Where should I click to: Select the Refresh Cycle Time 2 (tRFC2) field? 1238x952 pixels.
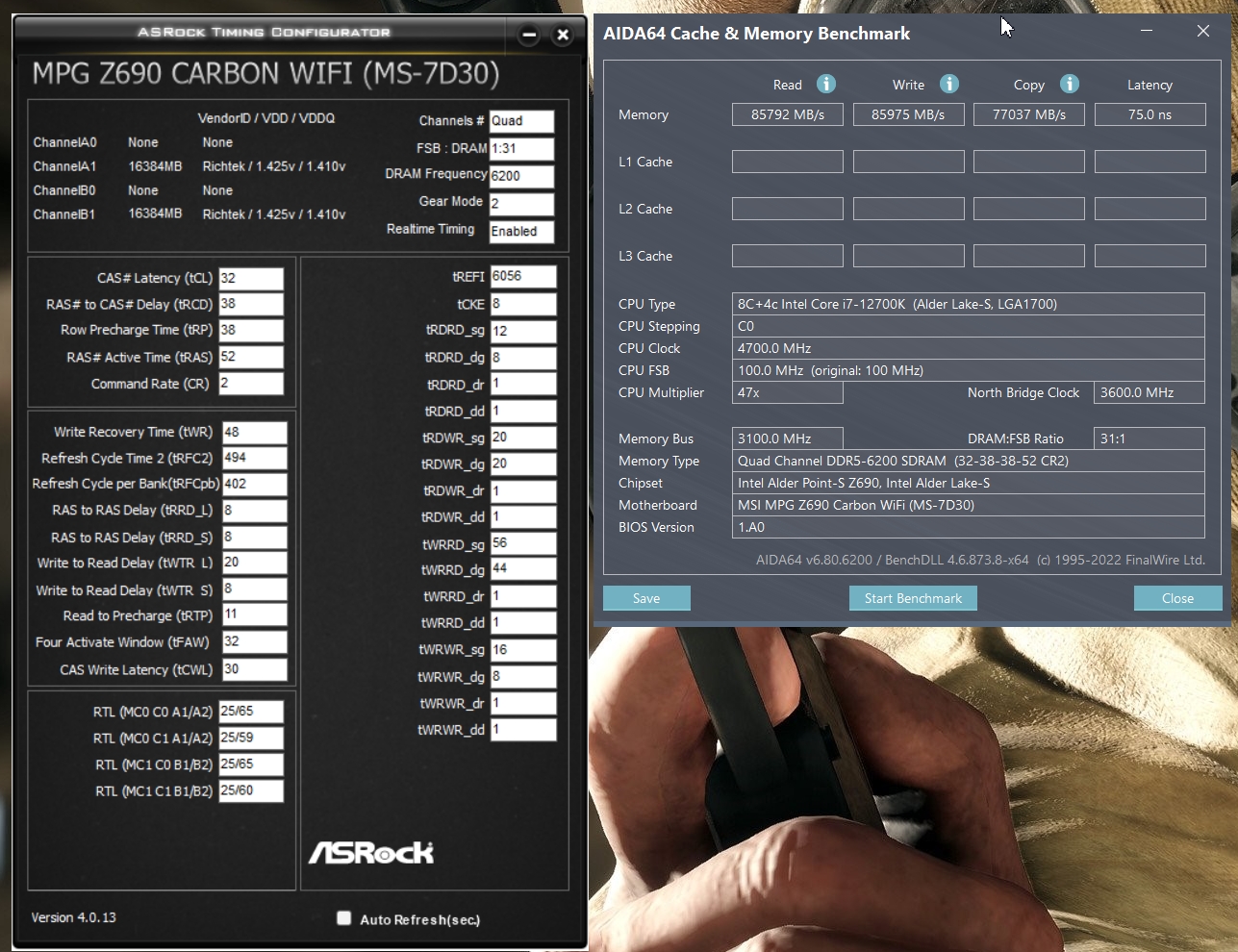(x=255, y=459)
